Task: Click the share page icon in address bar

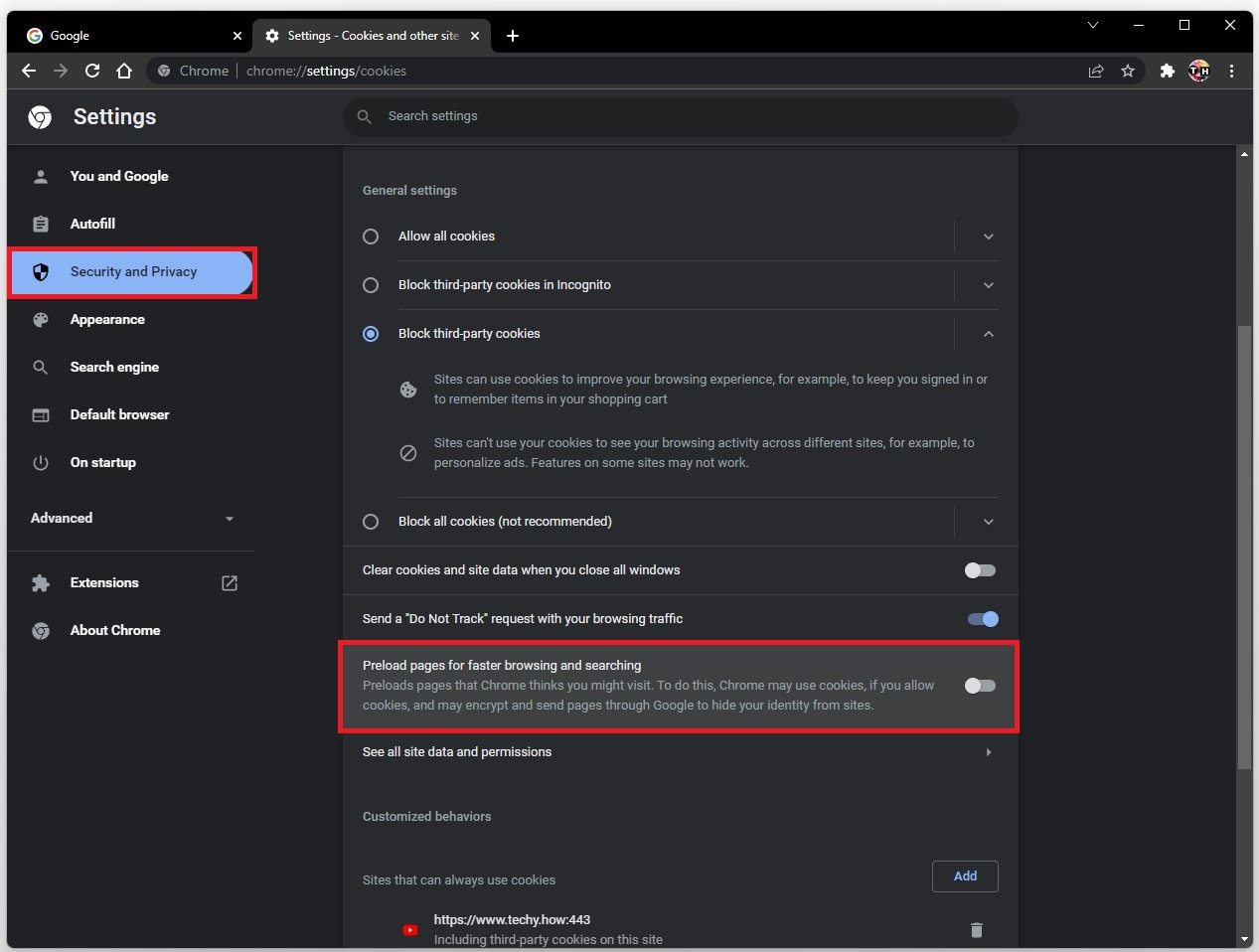Action: pyautogui.click(x=1096, y=71)
